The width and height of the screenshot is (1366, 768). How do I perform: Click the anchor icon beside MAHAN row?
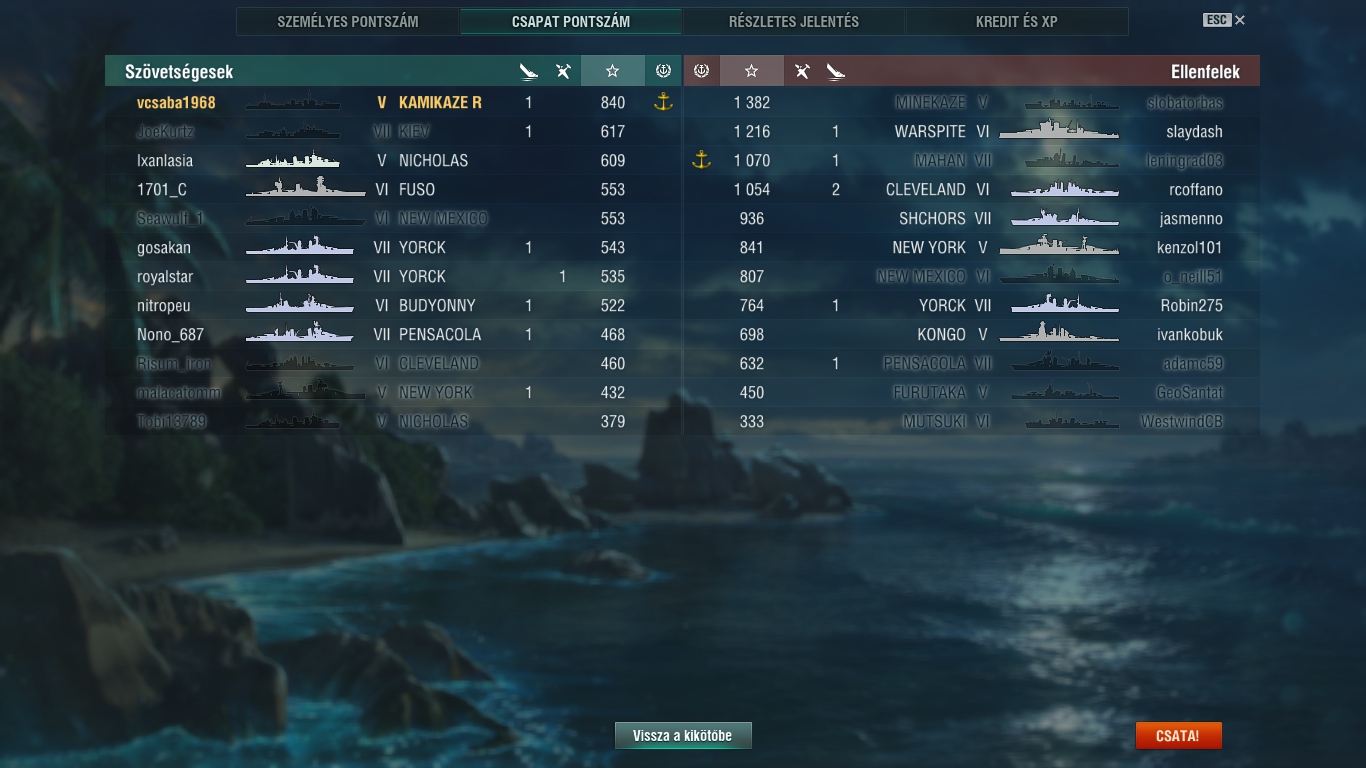pos(701,160)
